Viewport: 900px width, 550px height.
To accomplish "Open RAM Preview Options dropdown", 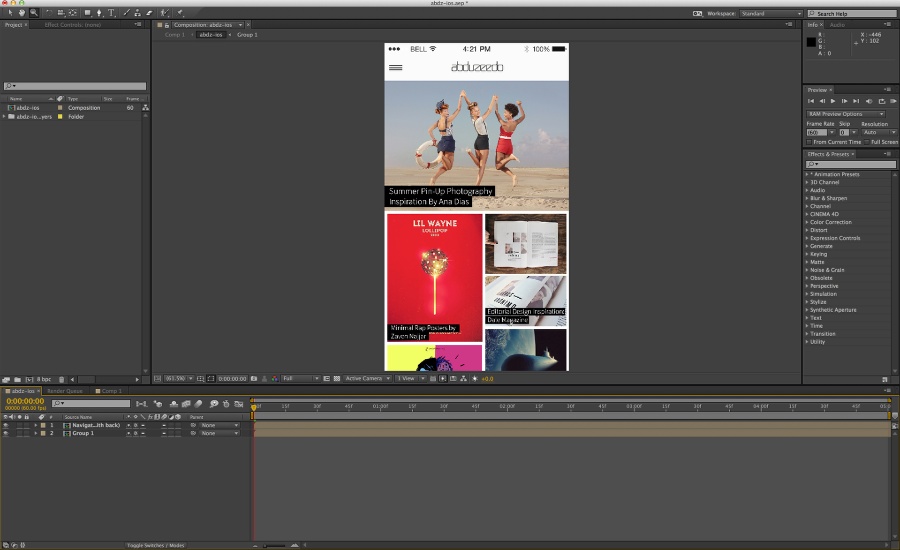I will (x=846, y=114).
